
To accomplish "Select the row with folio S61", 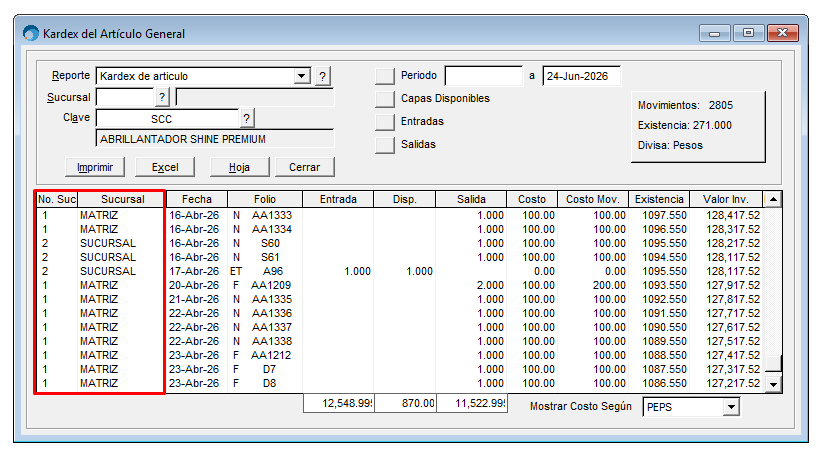I will click(x=400, y=258).
